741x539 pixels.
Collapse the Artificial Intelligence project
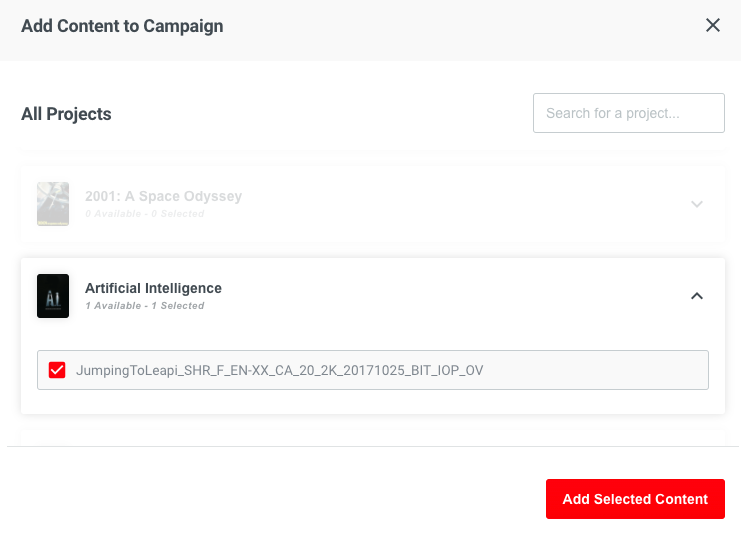pyautogui.click(x=697, y=296)
